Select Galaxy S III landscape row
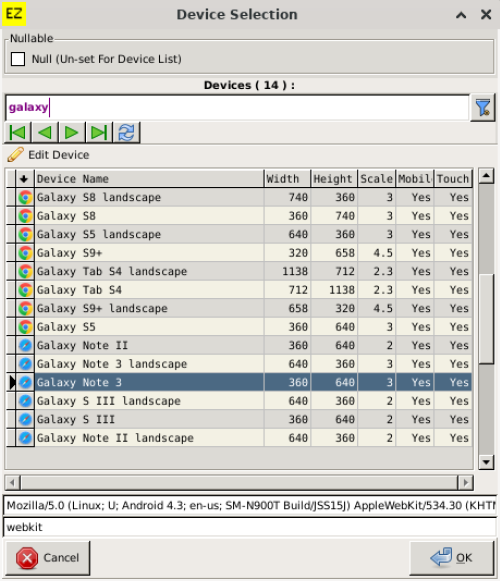The width and height of the screenshot is (500, 581). [239, 401]
